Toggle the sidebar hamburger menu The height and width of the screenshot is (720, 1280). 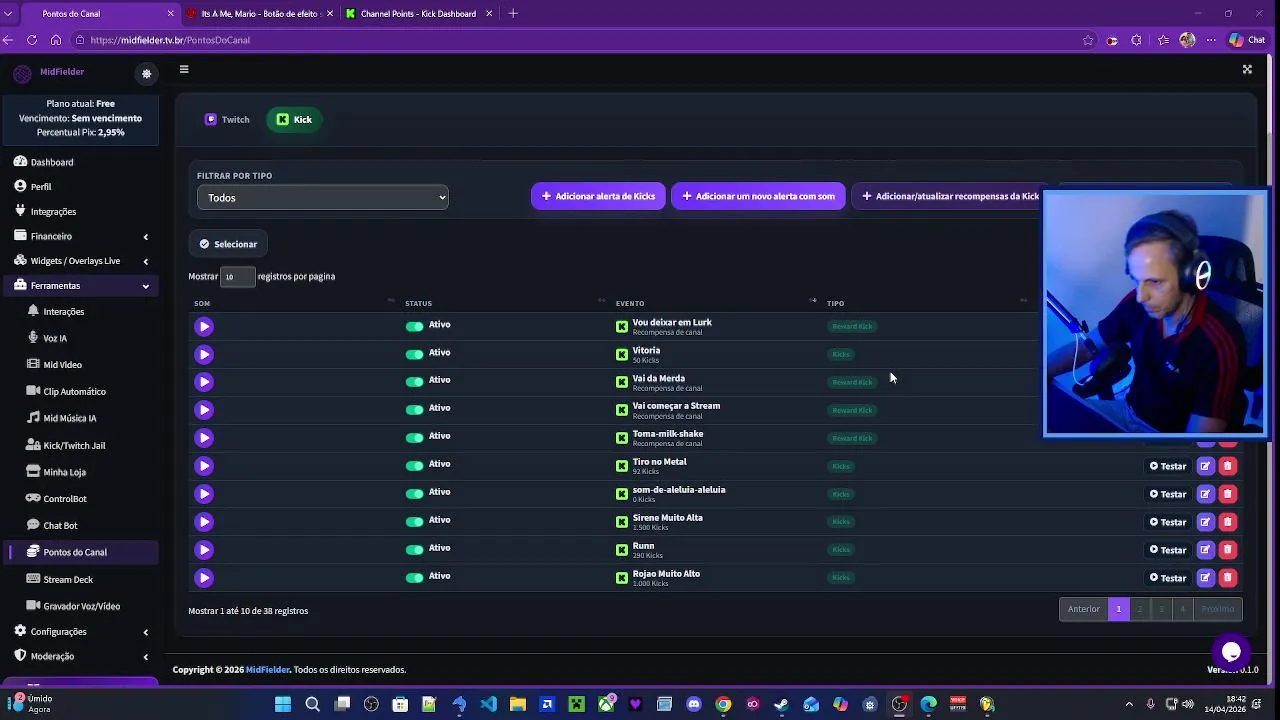(x=184, y=70)
